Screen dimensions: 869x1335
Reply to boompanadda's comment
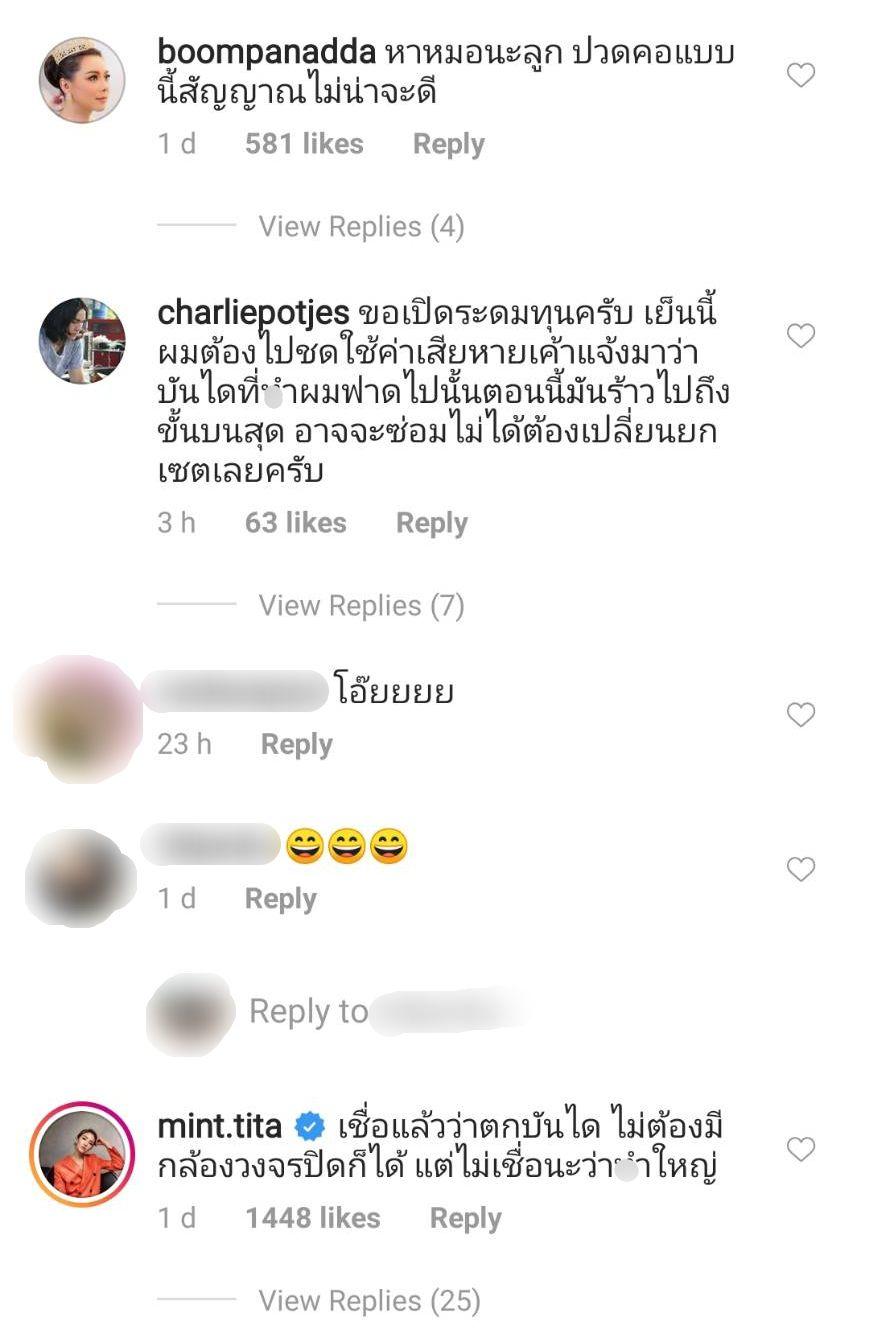[449, 144]
